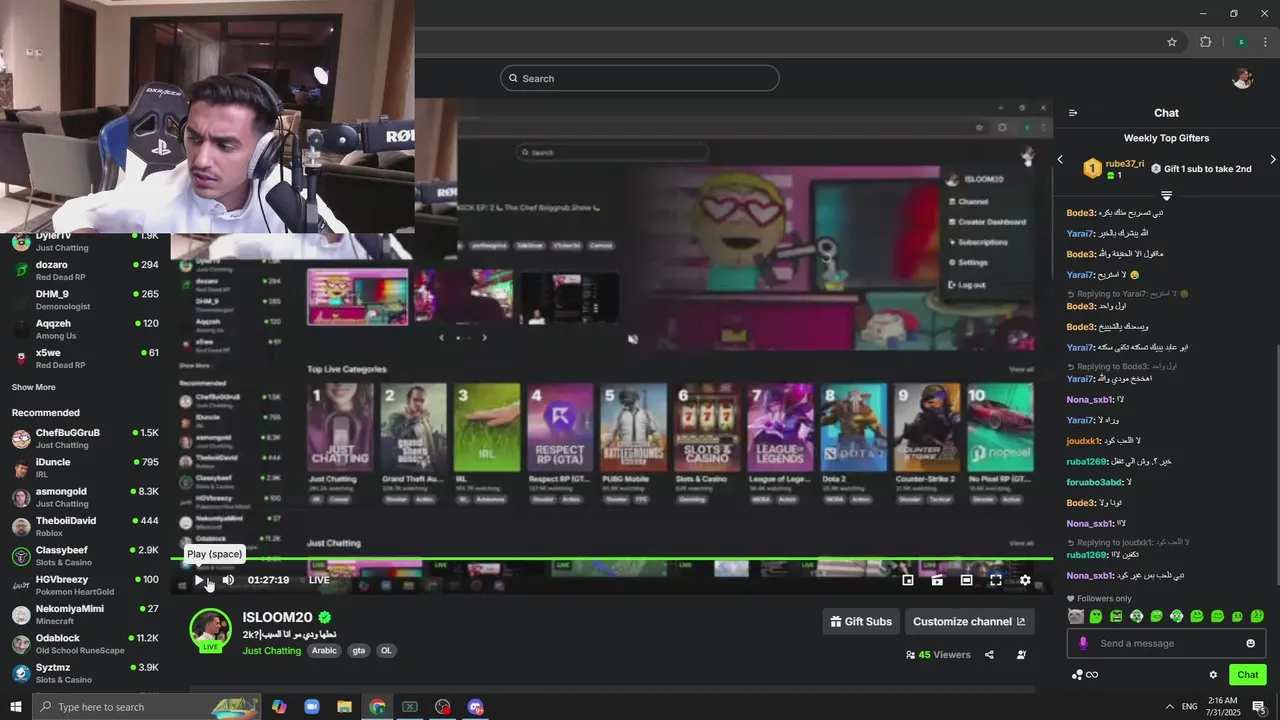
Task: Click username foruabo3abd in chat
Action: point(1096,482)
